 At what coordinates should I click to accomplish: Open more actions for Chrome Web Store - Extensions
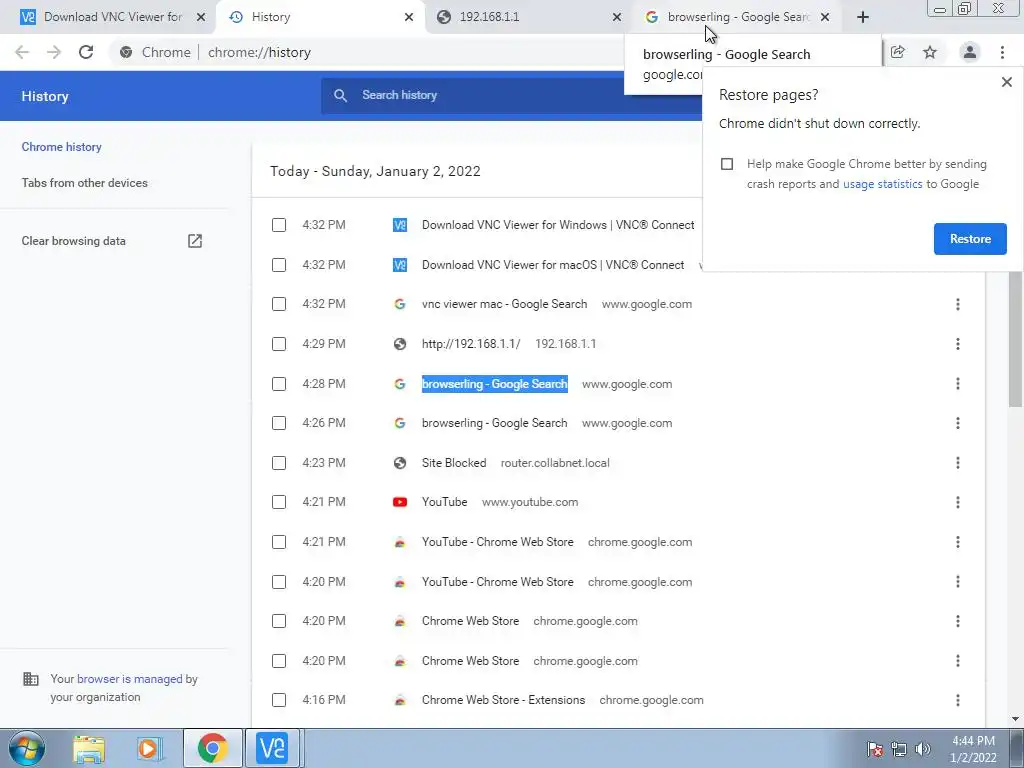pyautogui.click(x=957, y=700)
